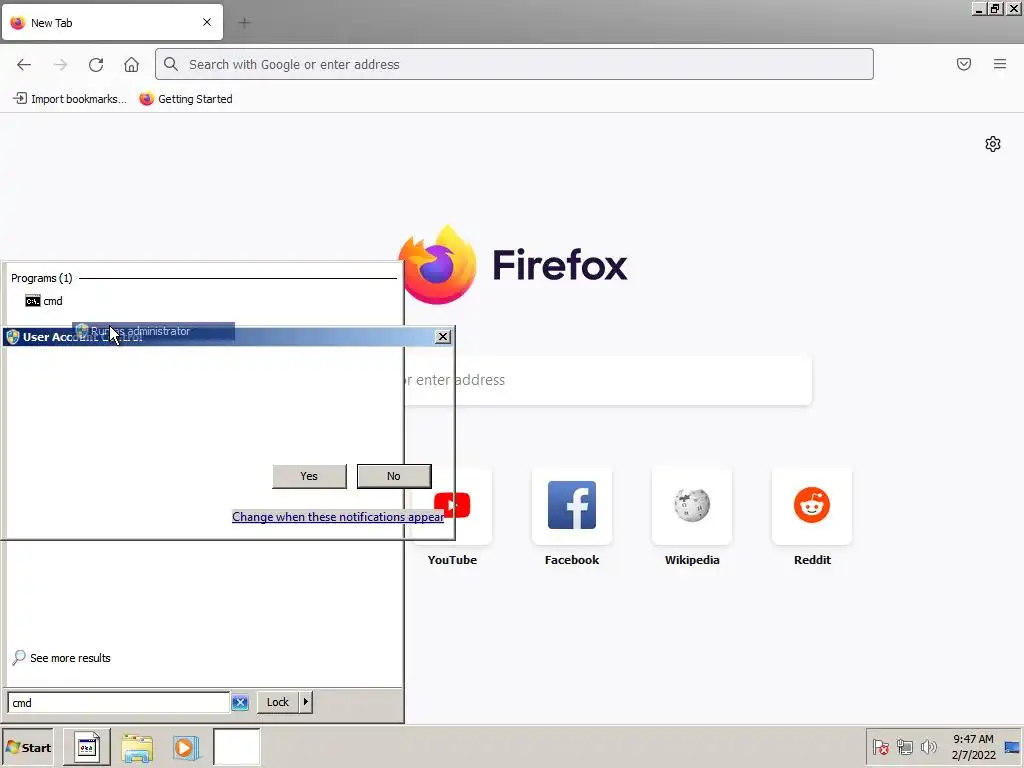Open the volume speaker tray icon
Viewport: 1024px width, 768px height.
point(929,747)
